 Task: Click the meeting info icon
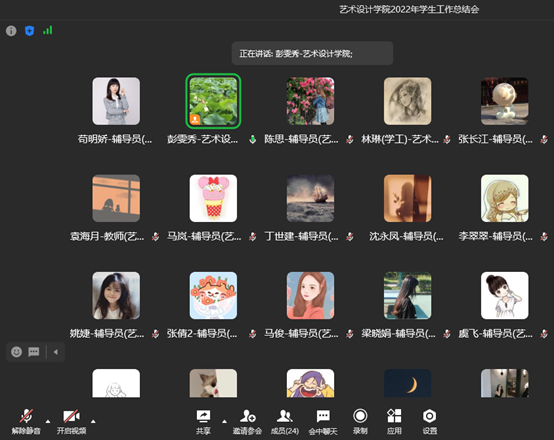coord(11,31)
